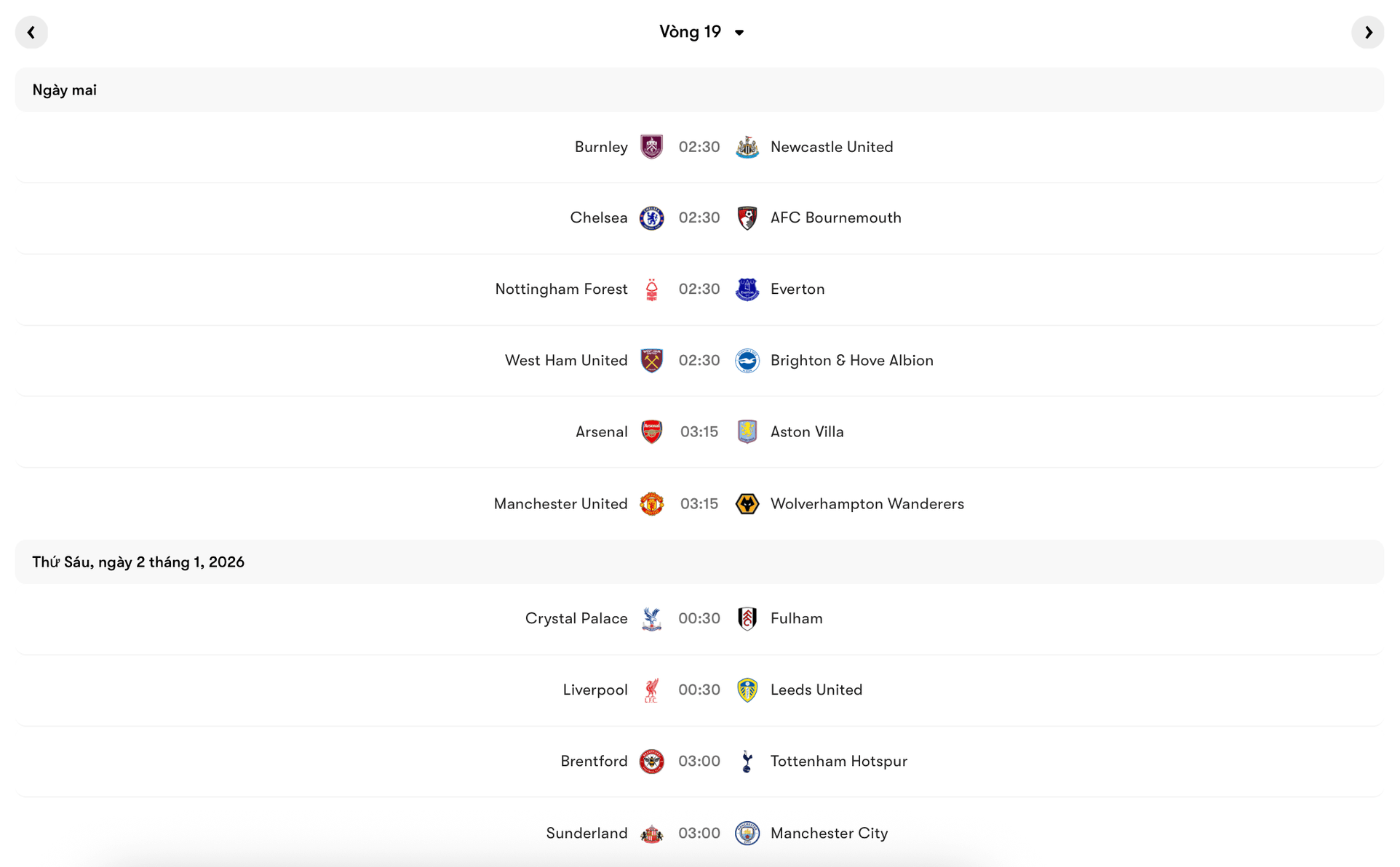This screenshot has height=867, width=1400.
Task: Click the Ngày mai date header
Action: tap(64, 89)
